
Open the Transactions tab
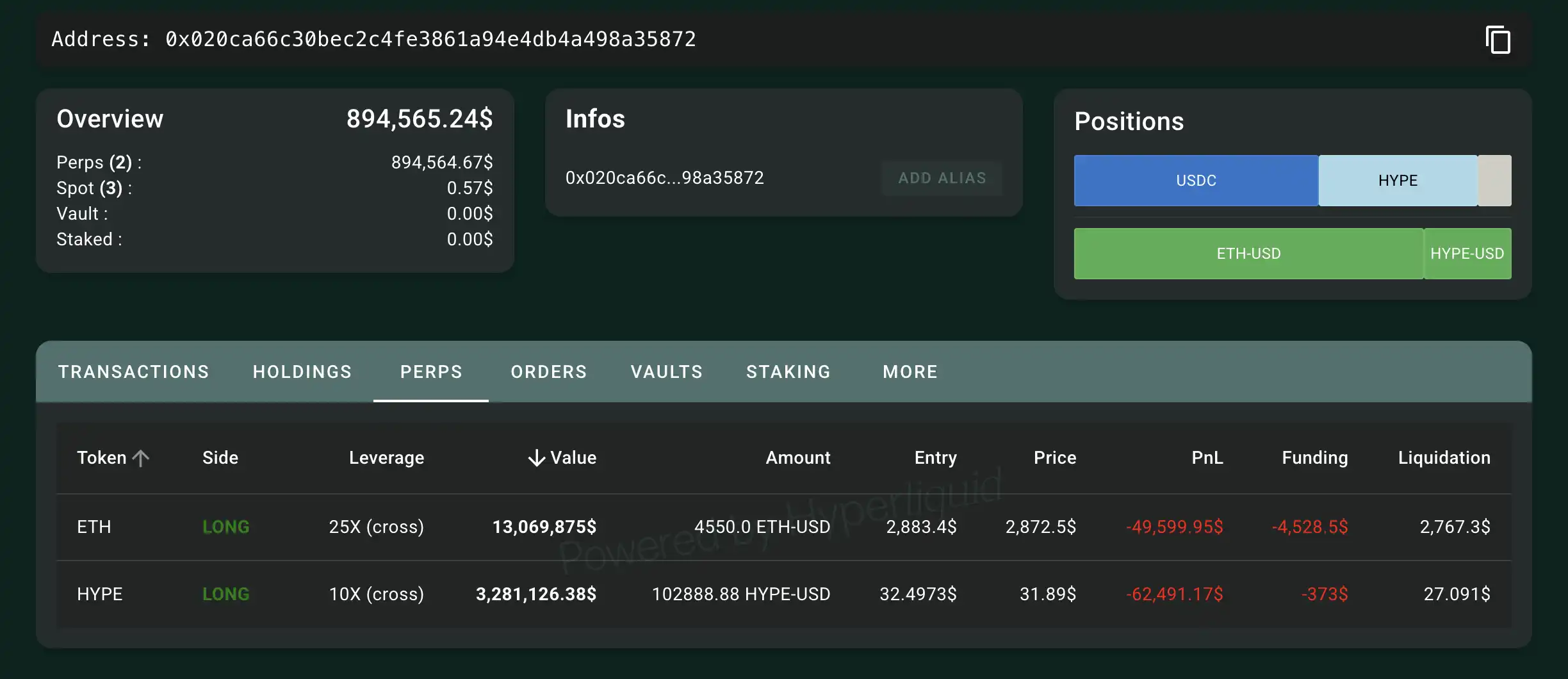click(x=134, y=372)
